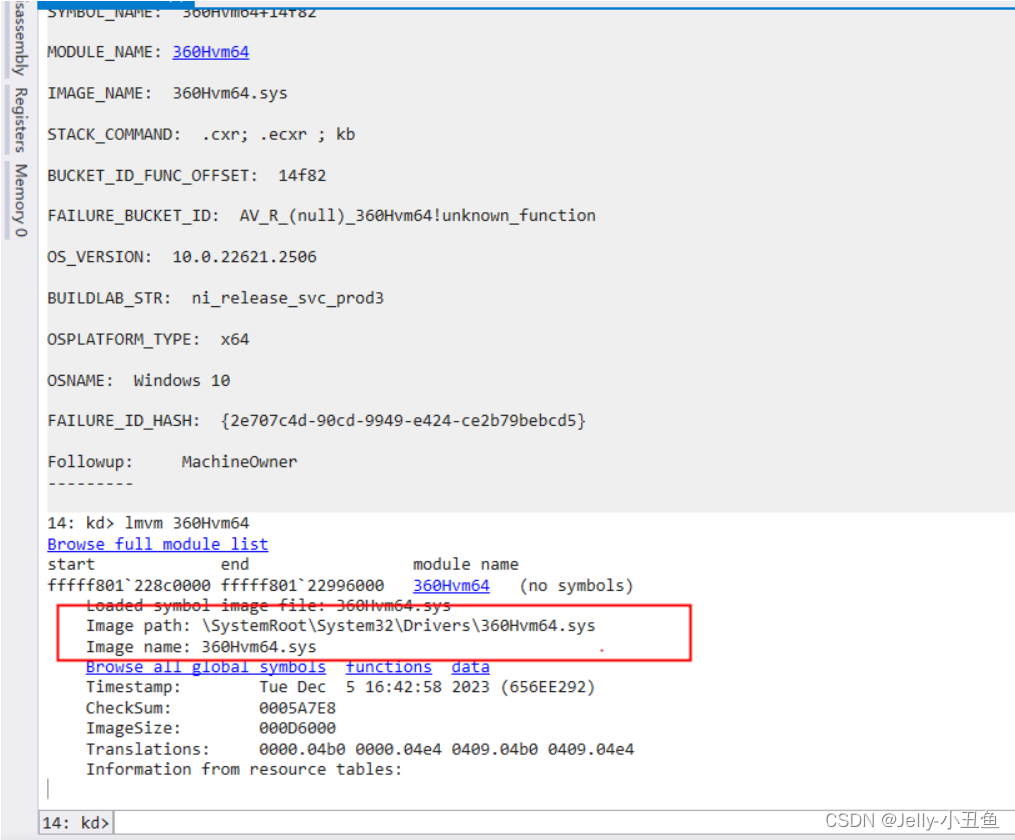Open the data link next to functions
The width and height of the screenshot is (1015, 840).
pos(470,666)
